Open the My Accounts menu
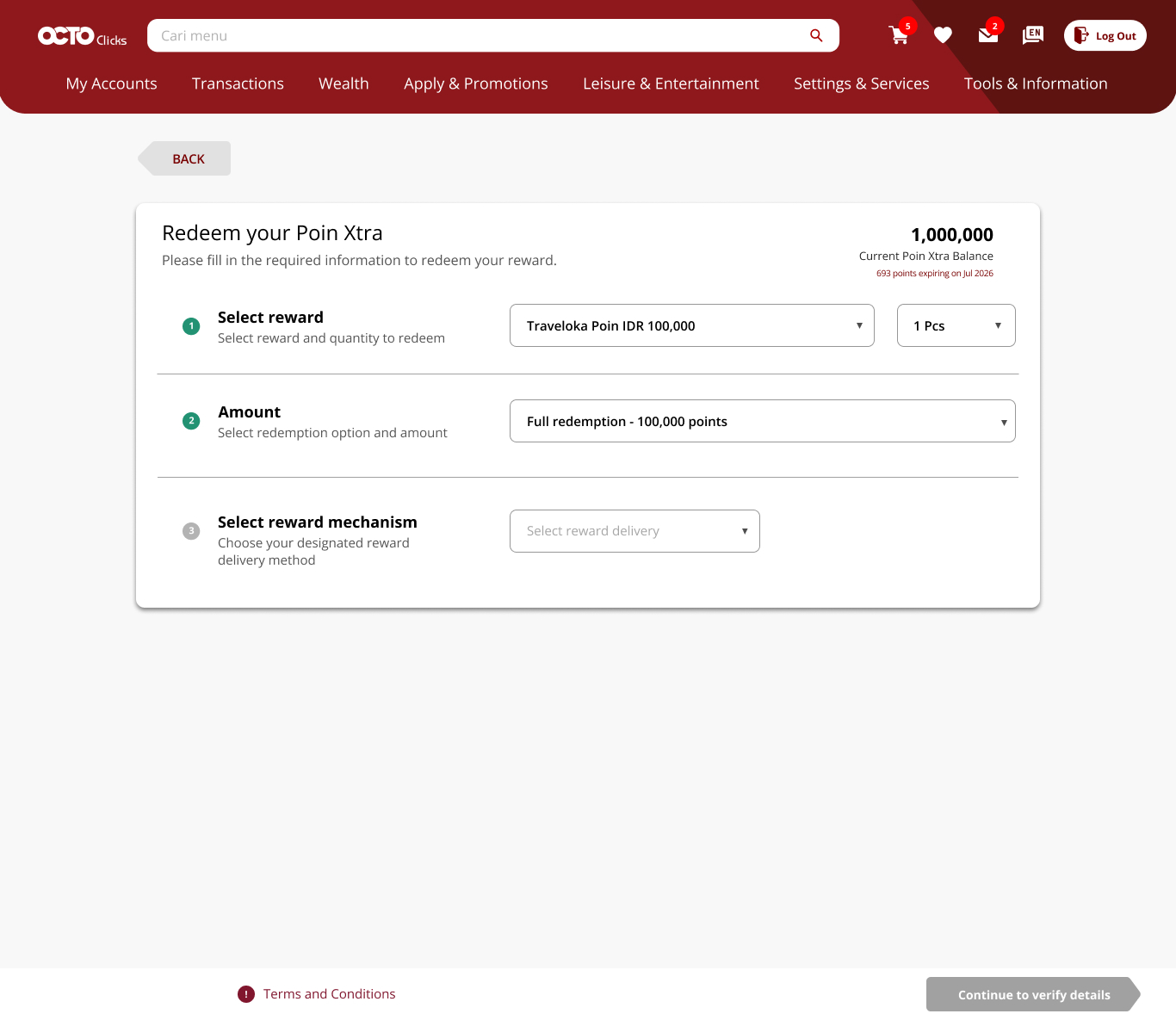This screenshot has height=1020, width=1176. (x=111, y=83)
